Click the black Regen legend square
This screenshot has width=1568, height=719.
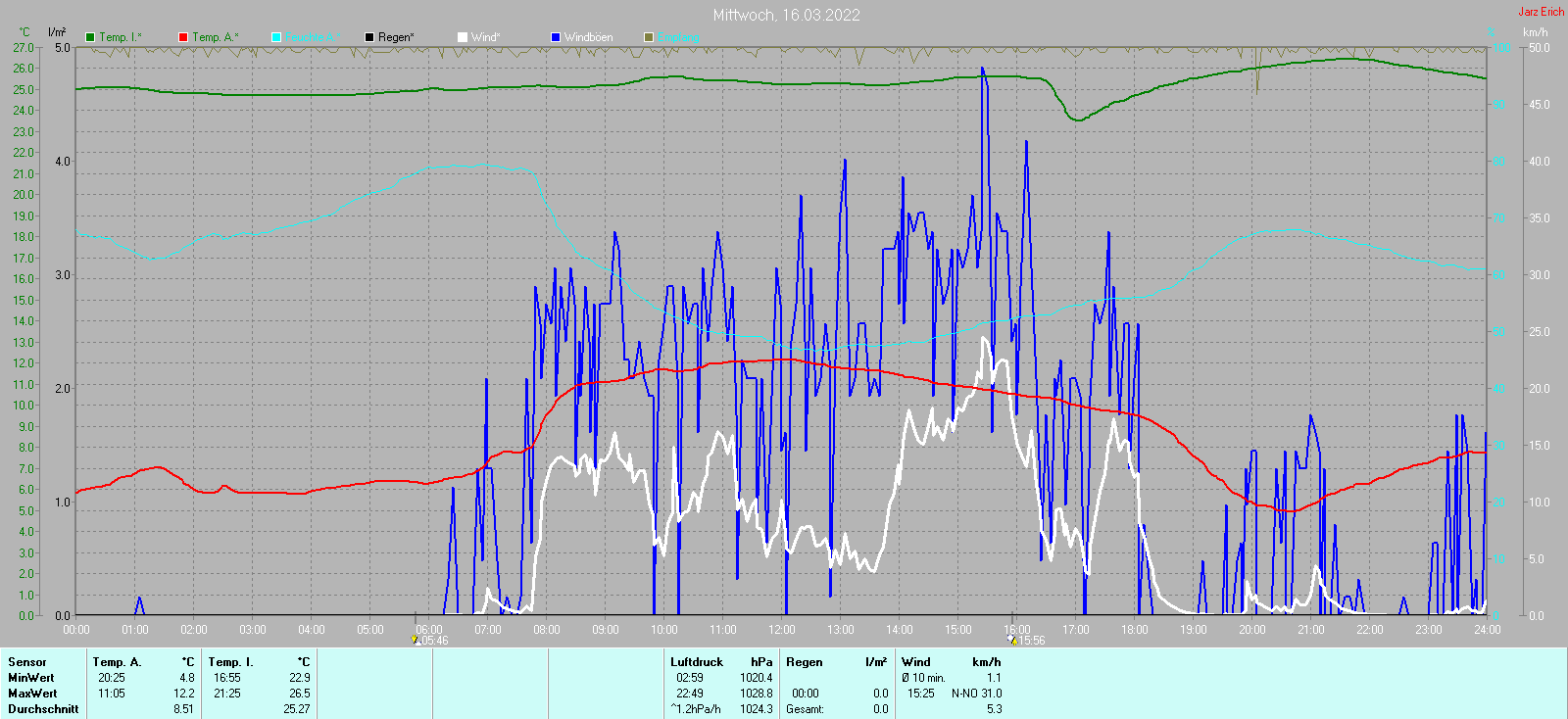click(x=369, y=37)
